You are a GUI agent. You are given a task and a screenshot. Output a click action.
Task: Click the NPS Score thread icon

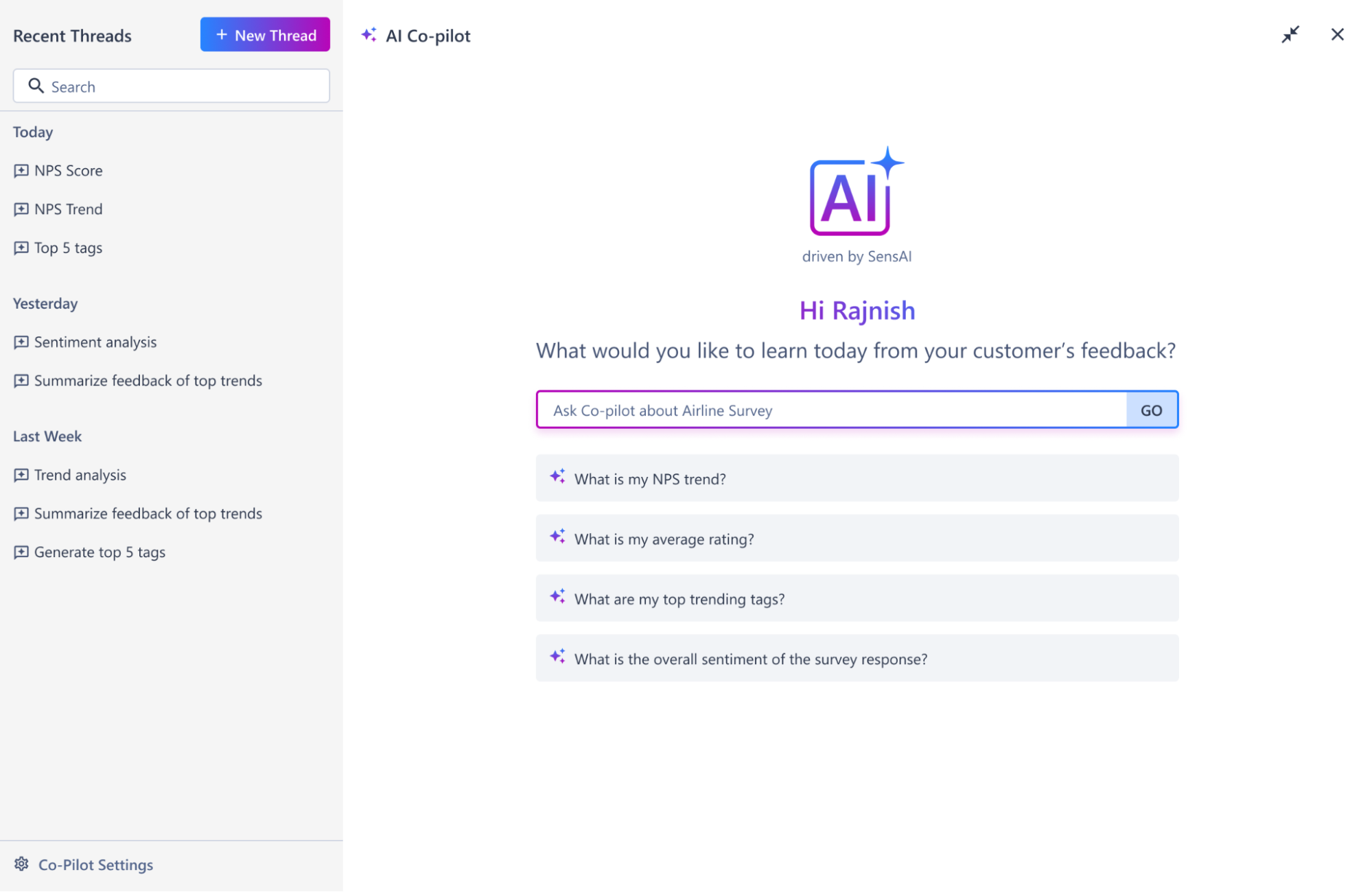(21, 170)
